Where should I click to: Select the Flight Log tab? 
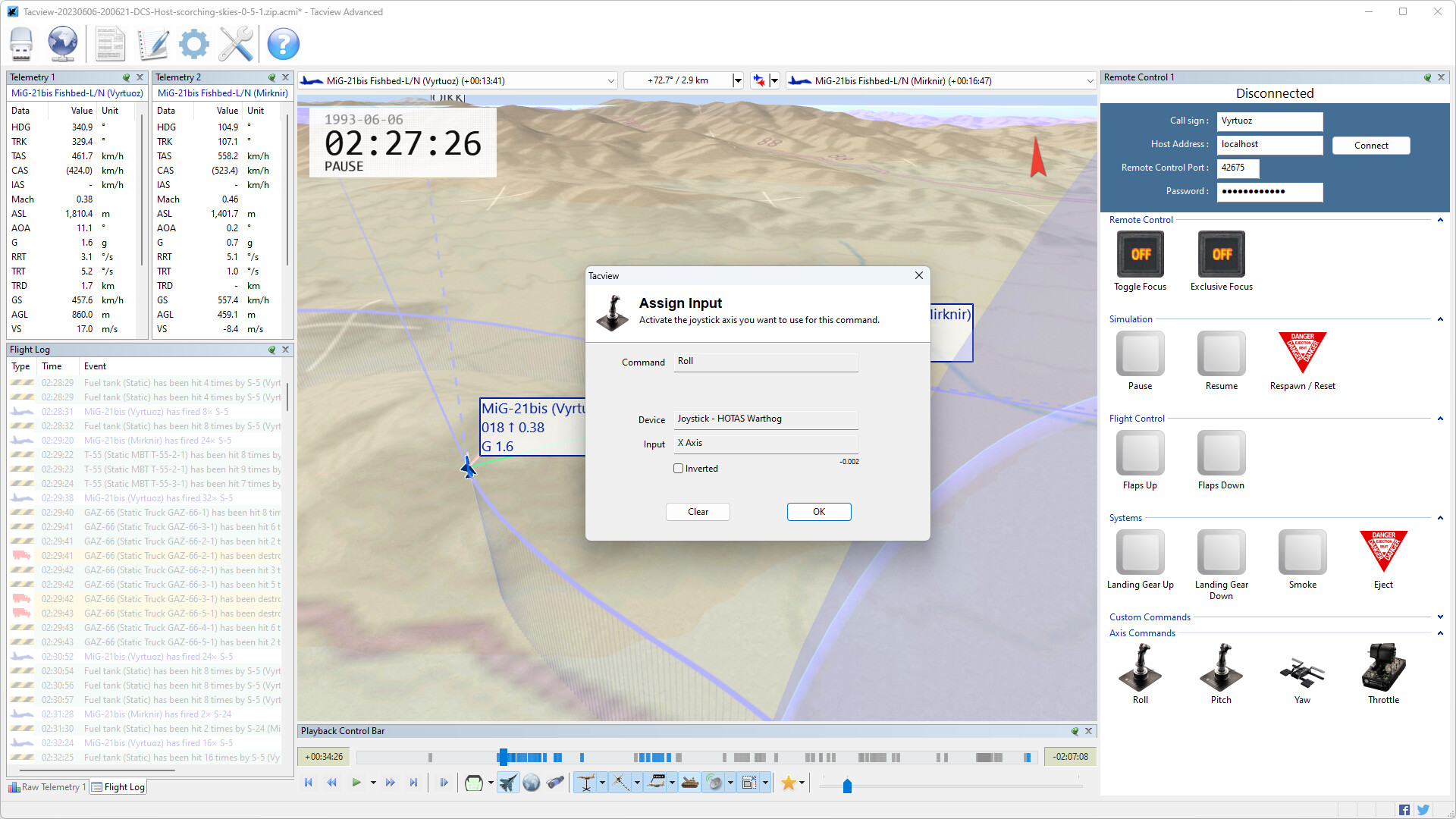click(118, 786)
